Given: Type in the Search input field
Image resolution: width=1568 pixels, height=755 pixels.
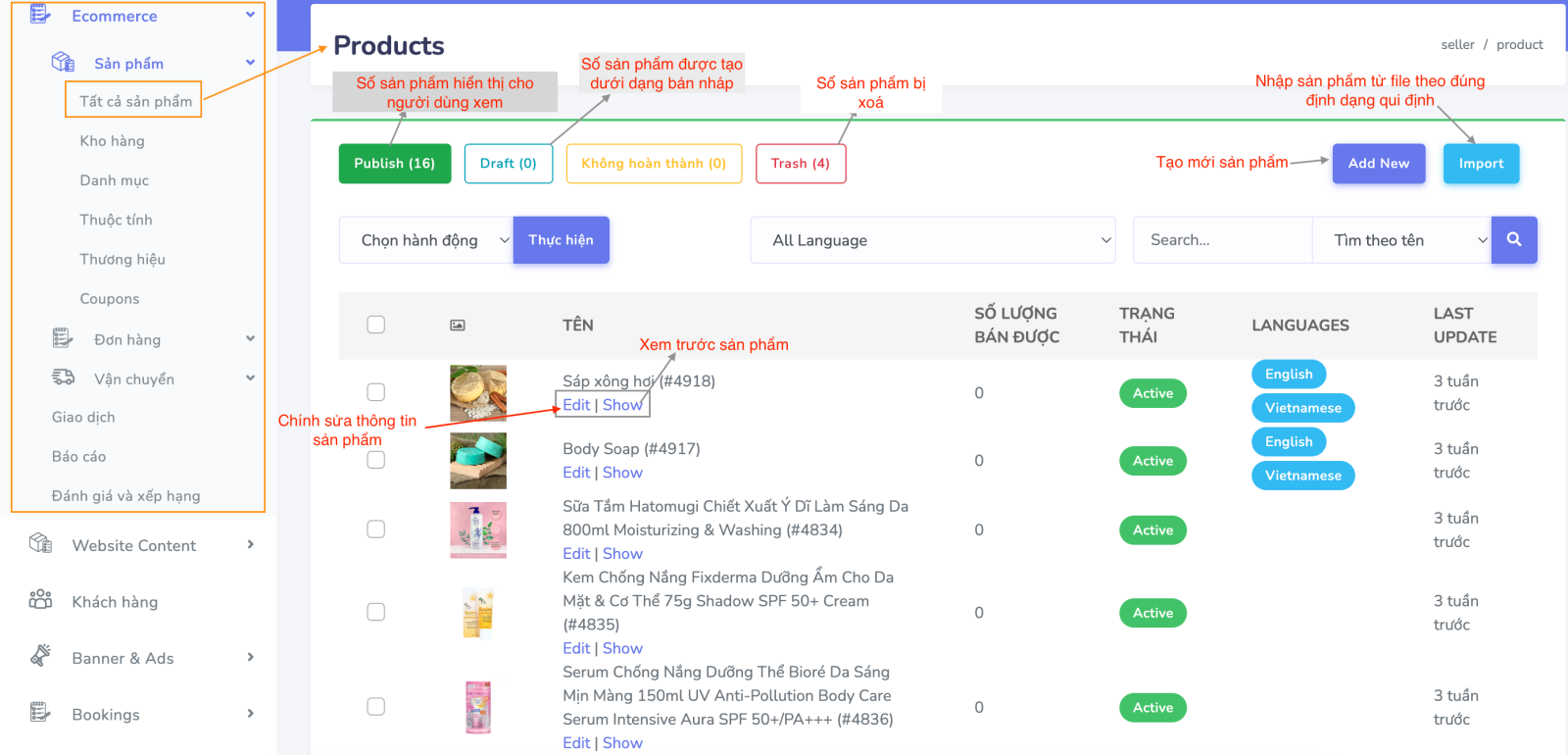Looking at the screenshot, I should 1221,240.
